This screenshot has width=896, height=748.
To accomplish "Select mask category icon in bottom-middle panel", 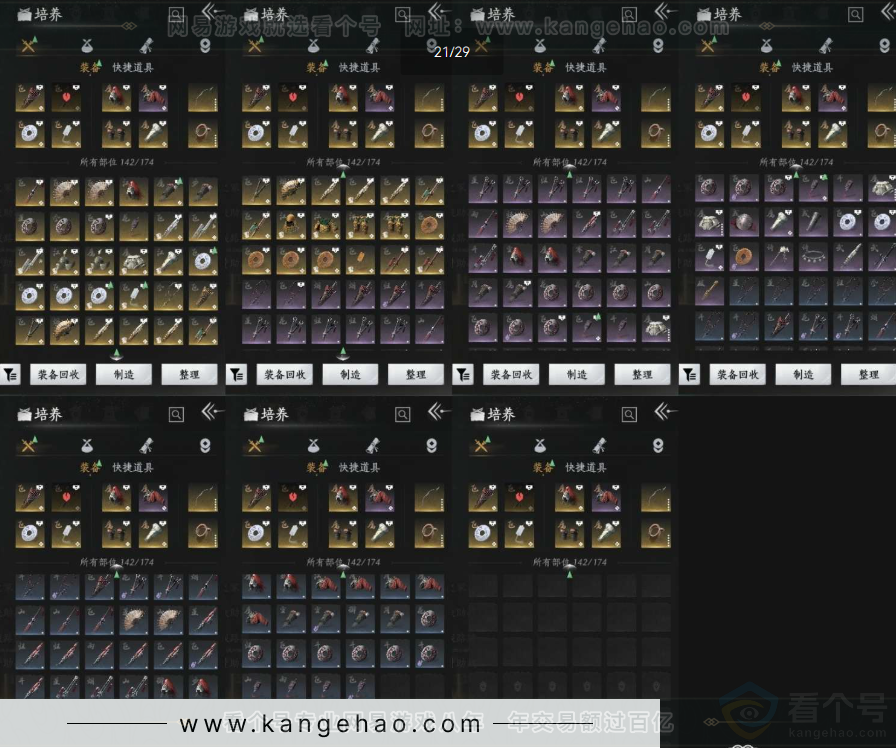I will 431,445.
